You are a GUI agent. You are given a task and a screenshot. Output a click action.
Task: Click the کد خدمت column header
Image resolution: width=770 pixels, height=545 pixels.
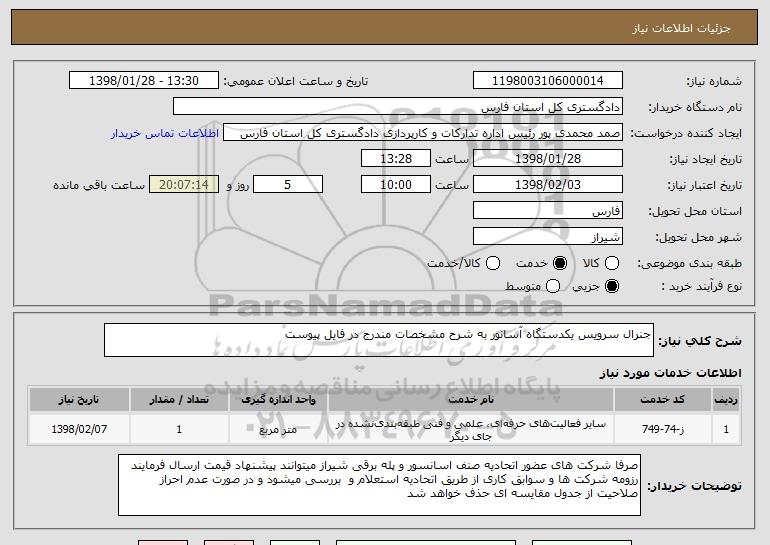tap(662, 400)
